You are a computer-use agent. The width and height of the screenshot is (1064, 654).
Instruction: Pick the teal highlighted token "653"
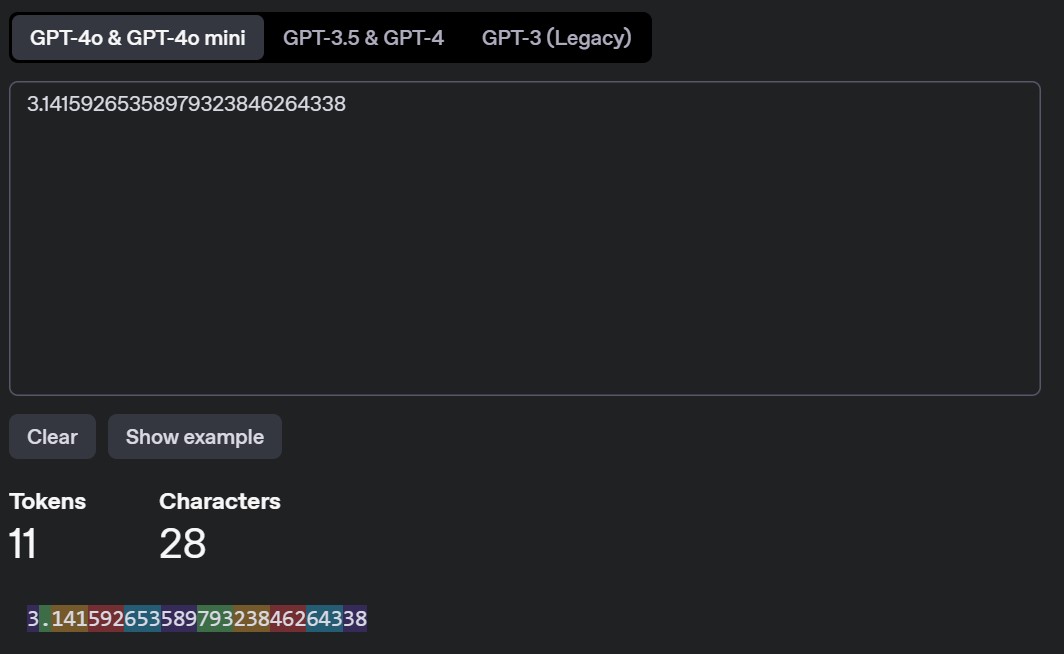142,619
